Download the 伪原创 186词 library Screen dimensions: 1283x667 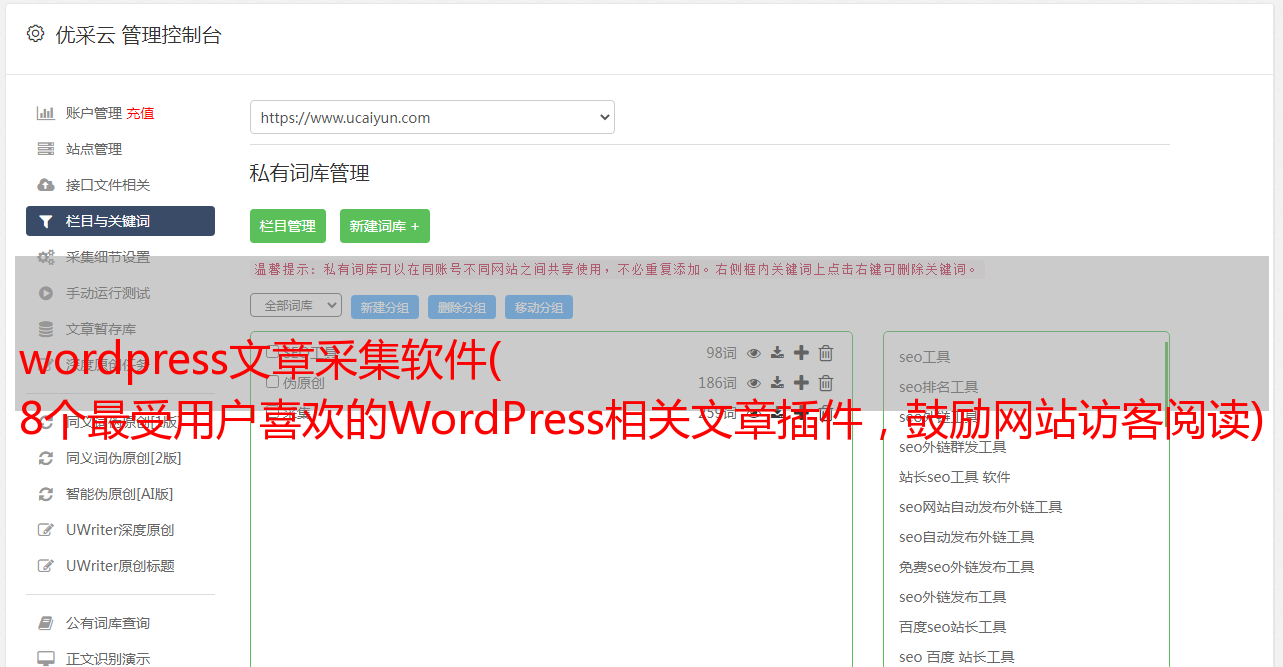click(777, 383)
